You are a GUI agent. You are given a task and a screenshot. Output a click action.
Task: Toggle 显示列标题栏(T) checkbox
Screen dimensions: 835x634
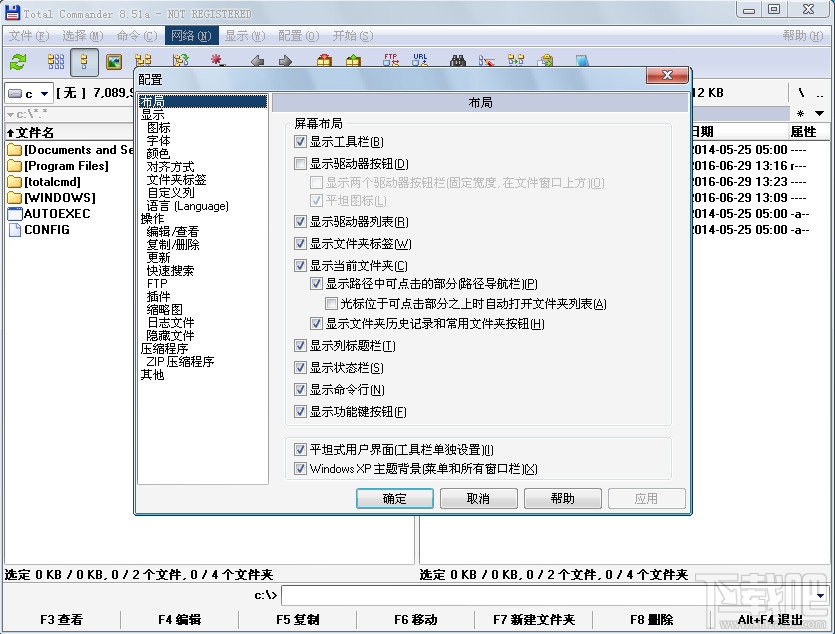pyautogui.click(x=300, y=345)
